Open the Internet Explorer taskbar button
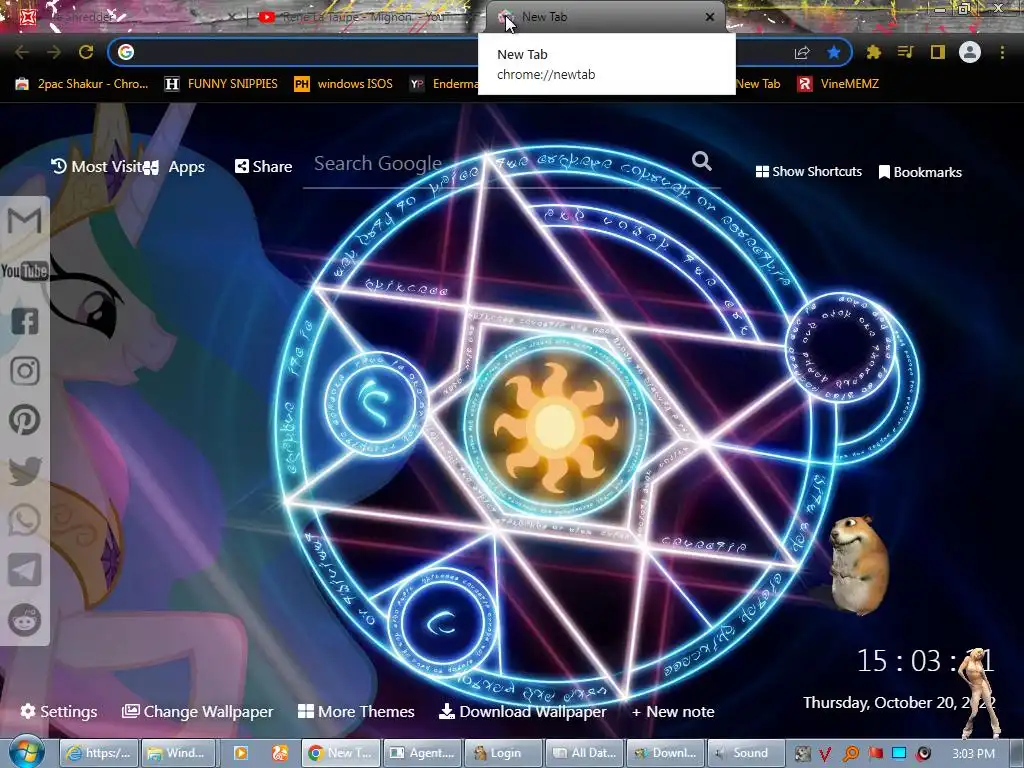 point(100,753)
